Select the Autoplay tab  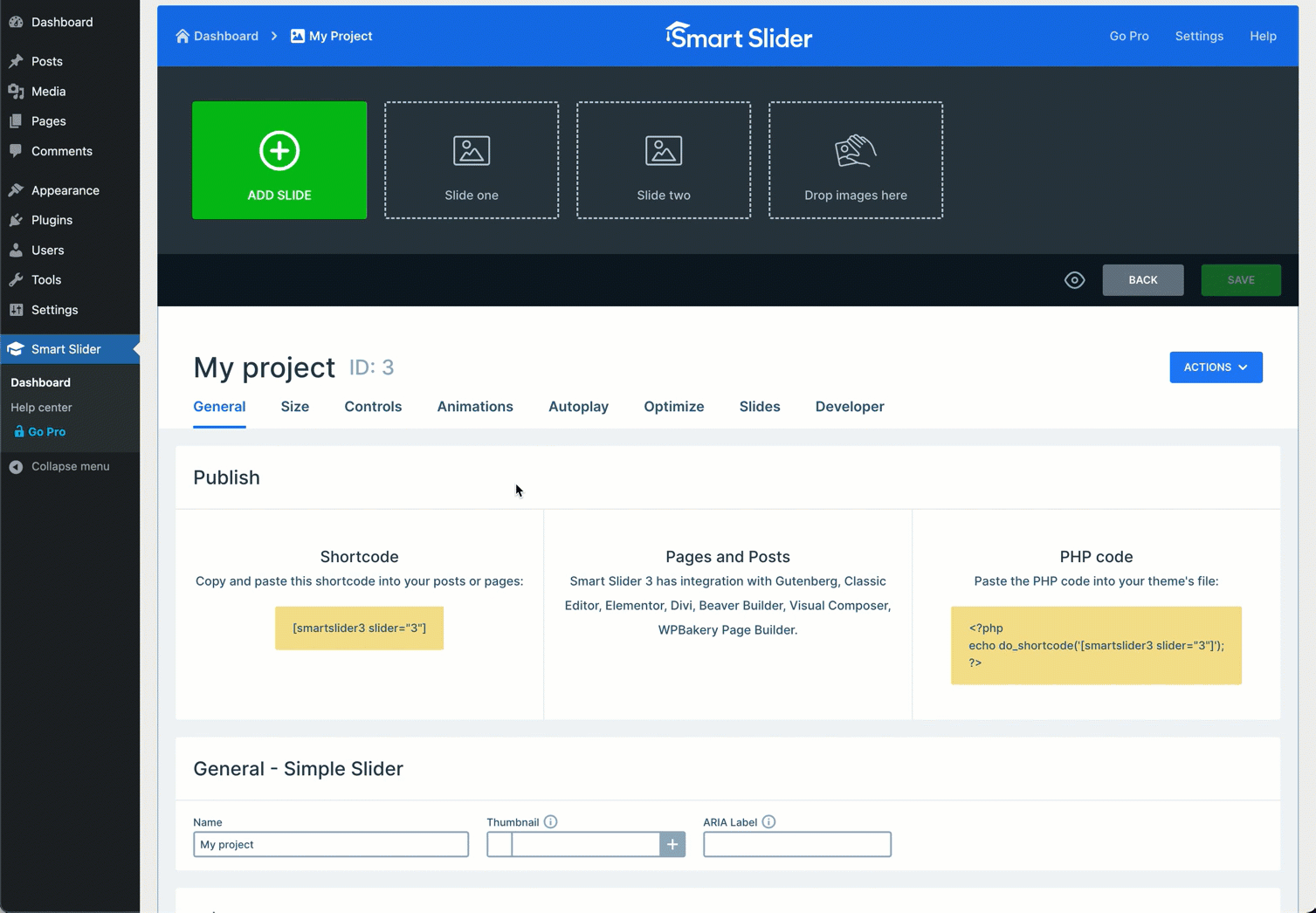578,407
